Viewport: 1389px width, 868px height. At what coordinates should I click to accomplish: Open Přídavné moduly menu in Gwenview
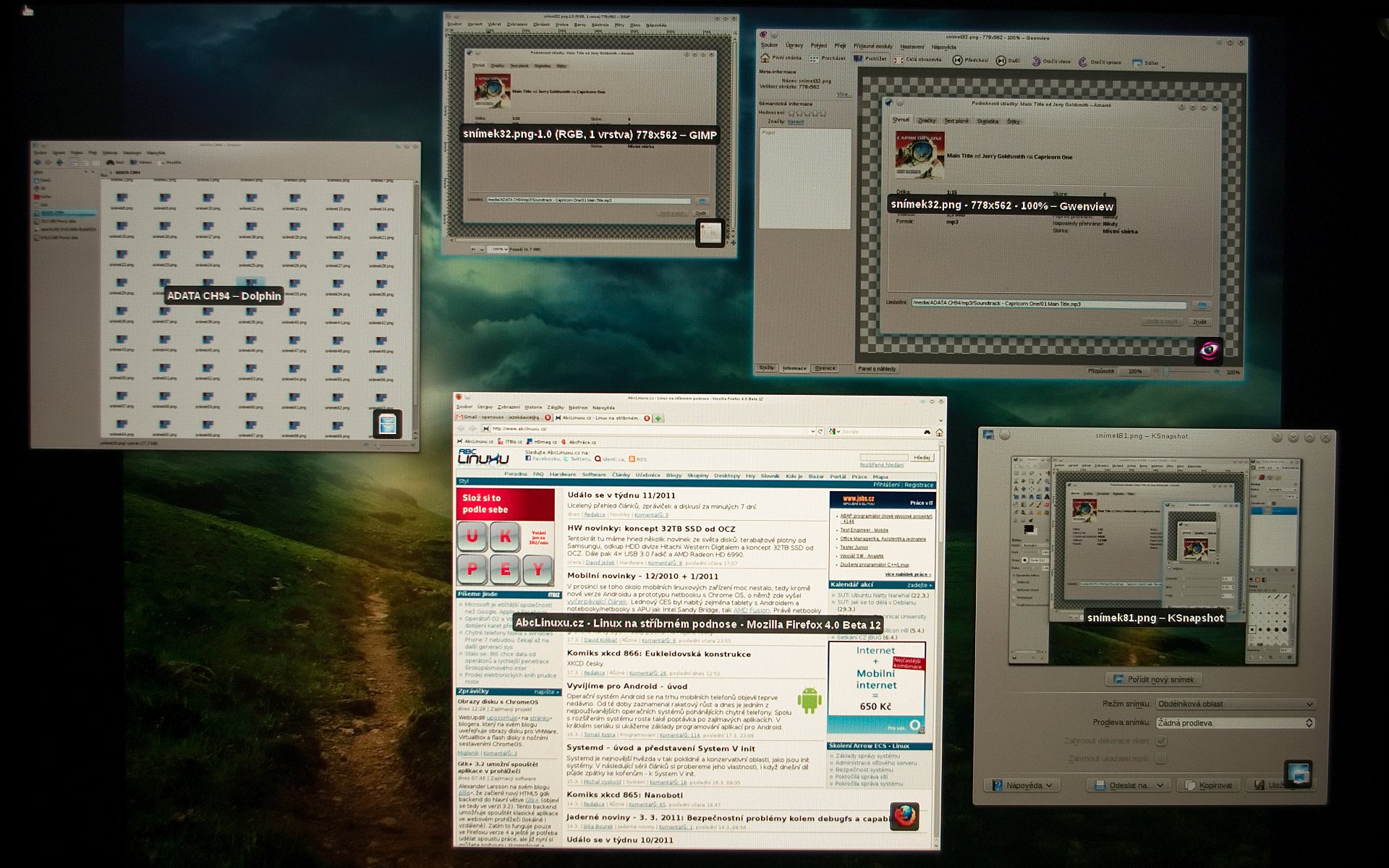[x=872, y=46]
